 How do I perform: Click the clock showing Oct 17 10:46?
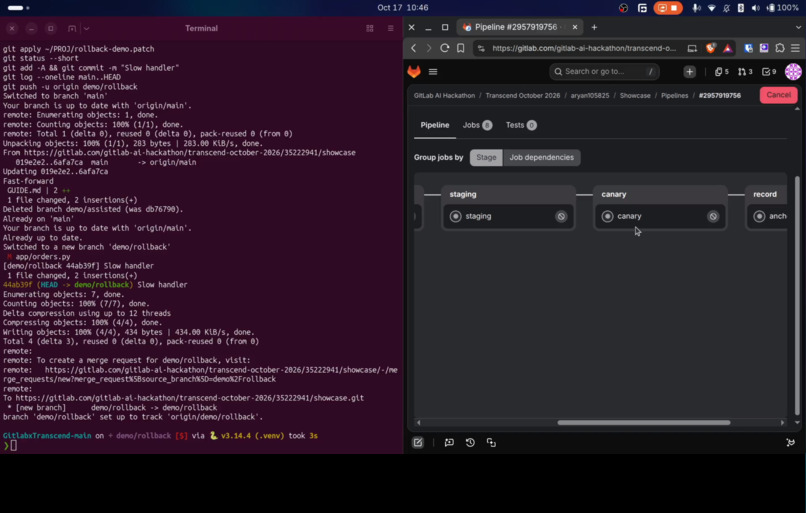click(402, 8)
